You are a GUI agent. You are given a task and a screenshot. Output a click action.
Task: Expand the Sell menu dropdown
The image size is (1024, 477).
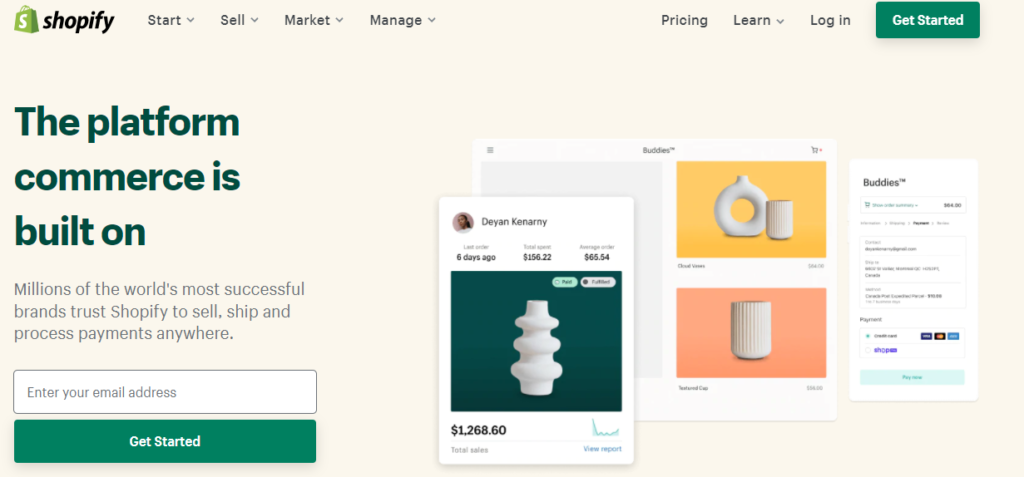pos(240,20)
